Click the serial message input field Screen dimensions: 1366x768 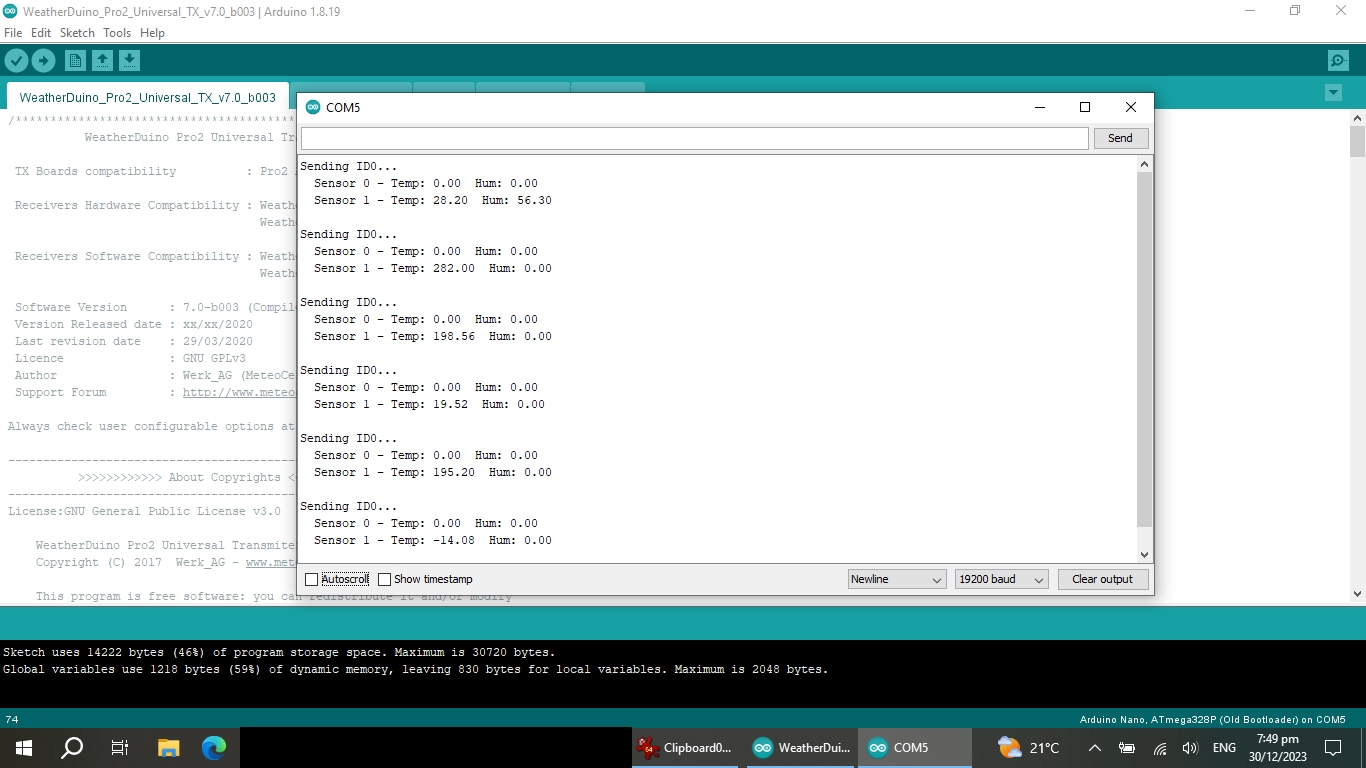(x=694, y=138)
